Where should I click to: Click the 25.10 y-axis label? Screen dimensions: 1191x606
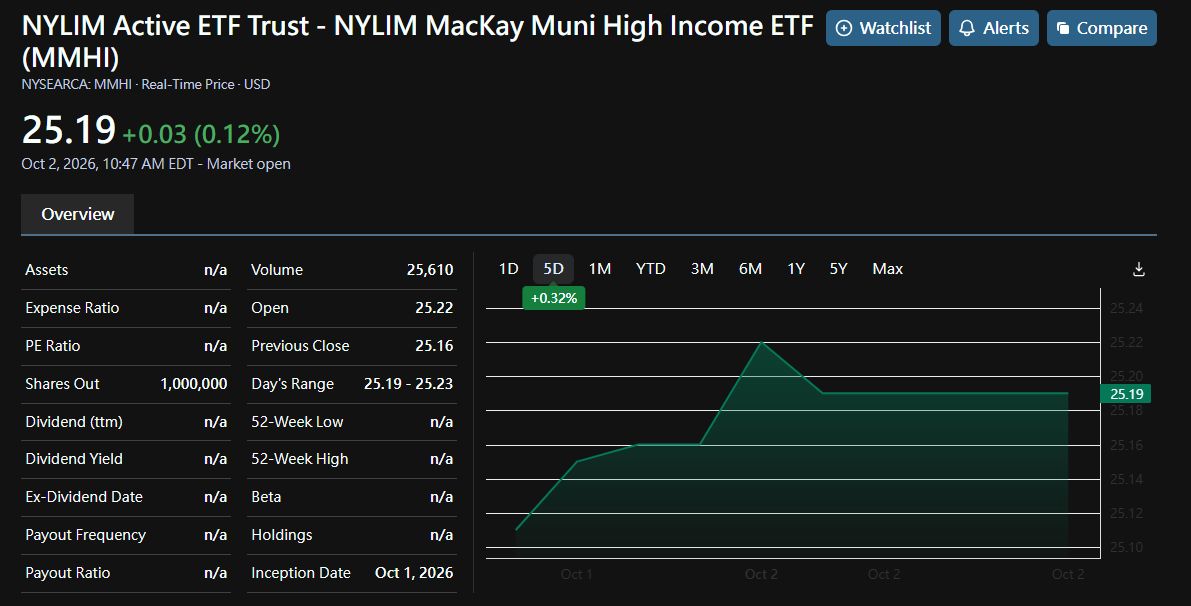[x=1126, y=547]
